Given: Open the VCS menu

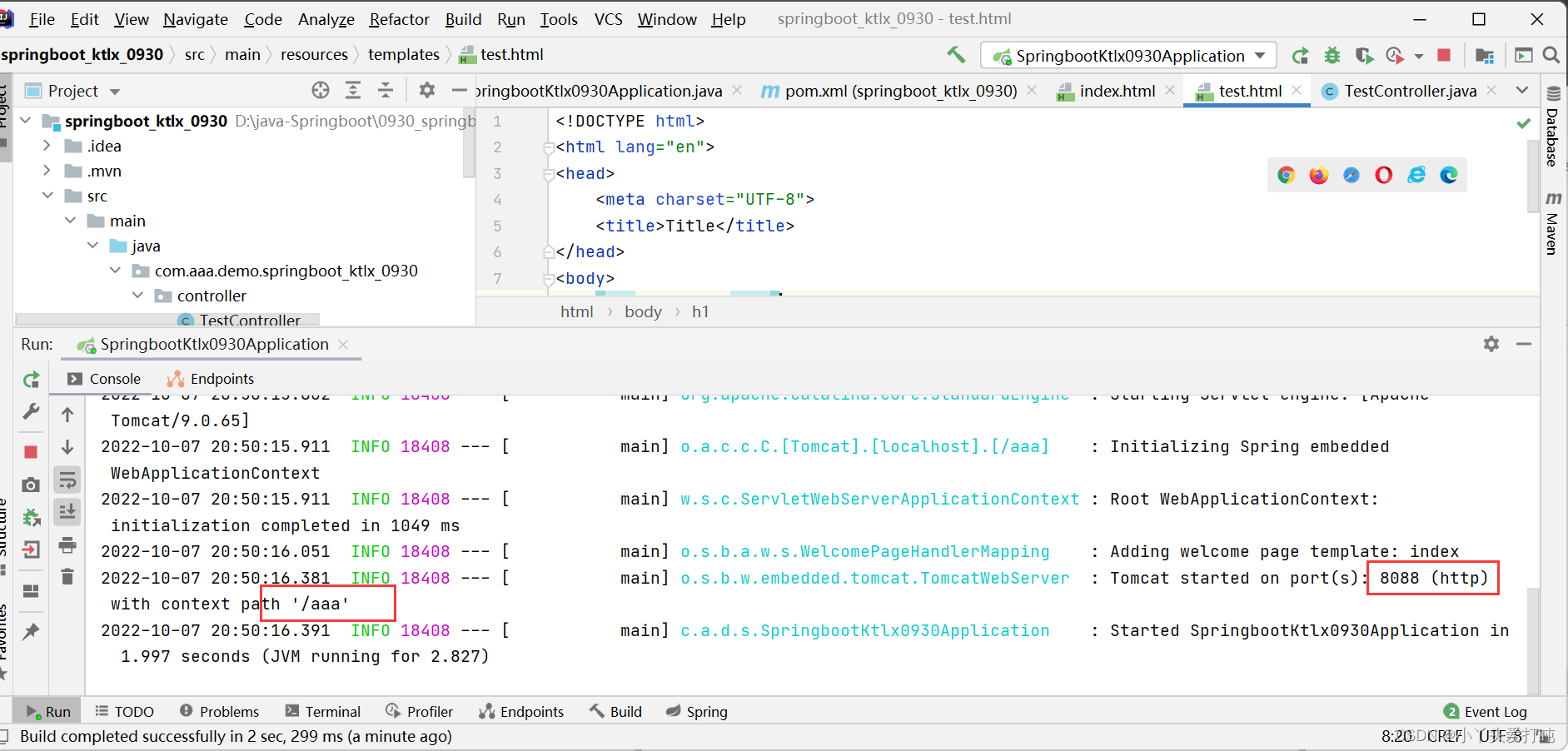Looking at the screenshot, I should pyautogui.click(x=608, y=19).
